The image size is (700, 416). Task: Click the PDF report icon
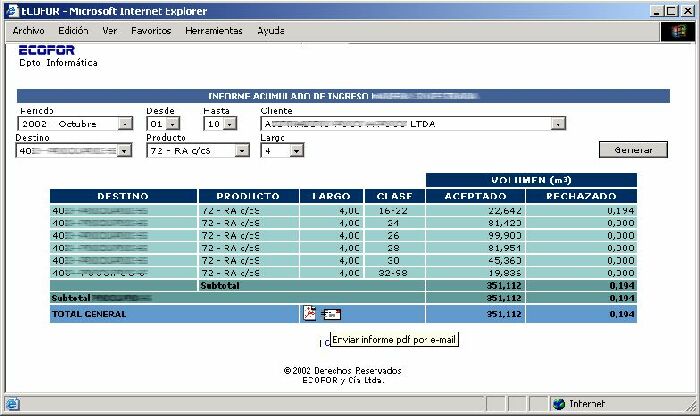tap(309, 313)
